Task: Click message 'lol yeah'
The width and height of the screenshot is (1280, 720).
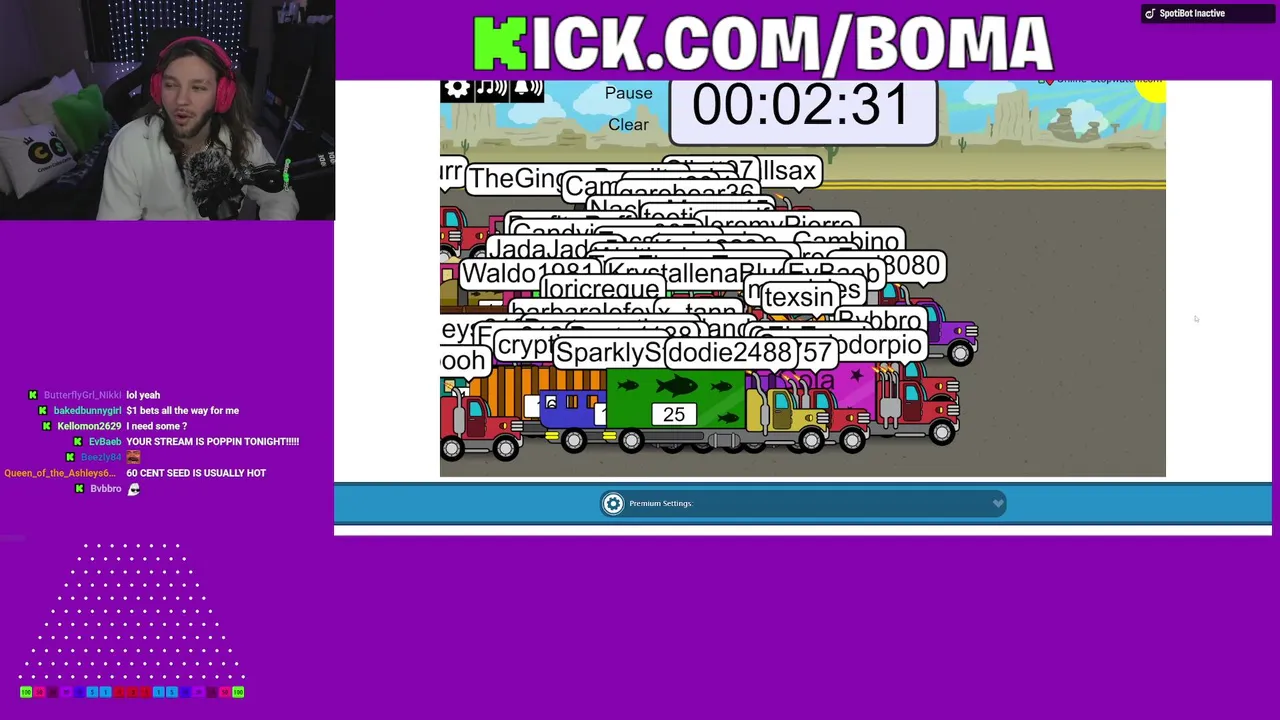Action: (143, 395)
